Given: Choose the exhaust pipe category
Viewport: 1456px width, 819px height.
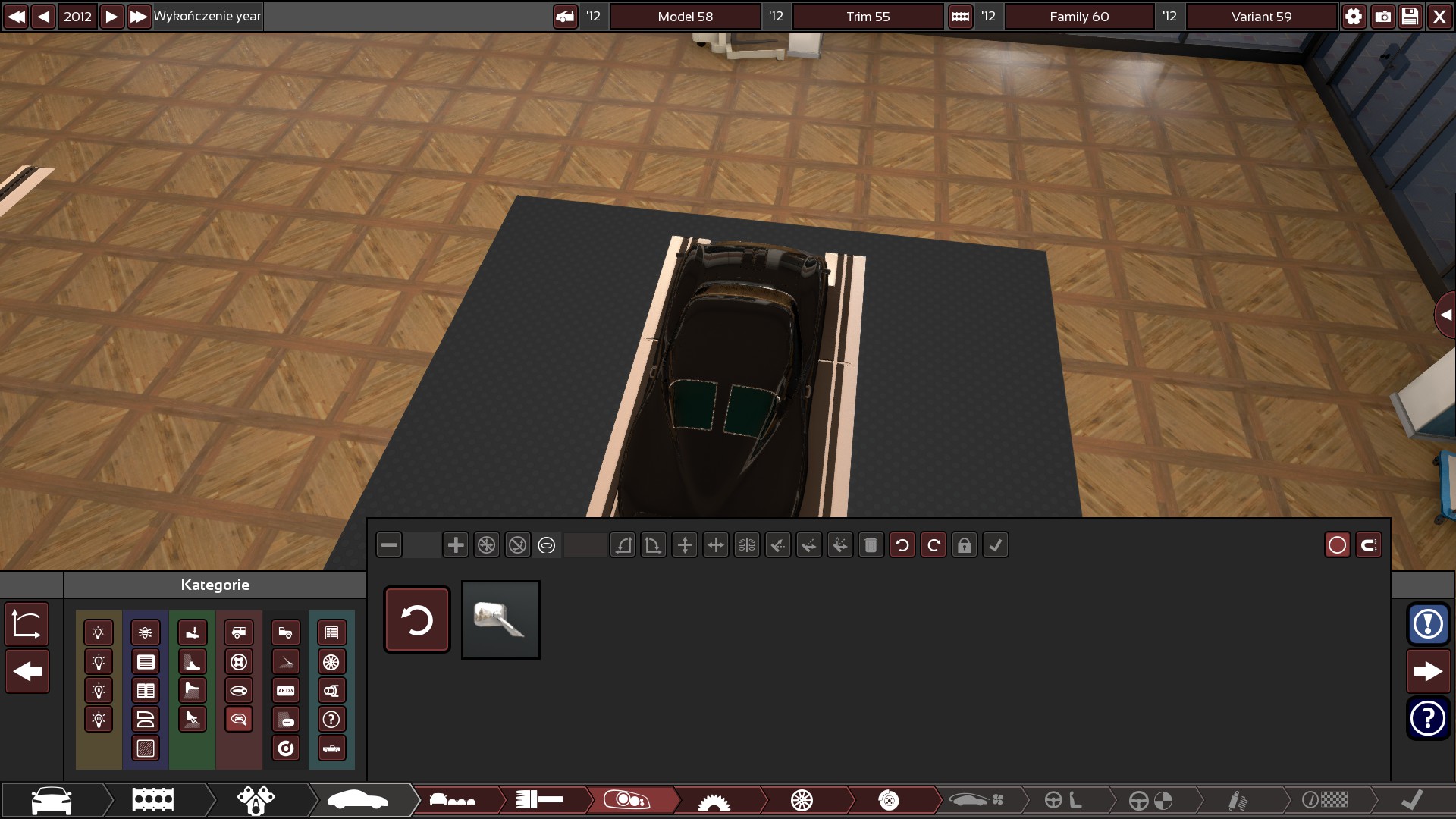Looking at the screenshot, I should [331, 691].
